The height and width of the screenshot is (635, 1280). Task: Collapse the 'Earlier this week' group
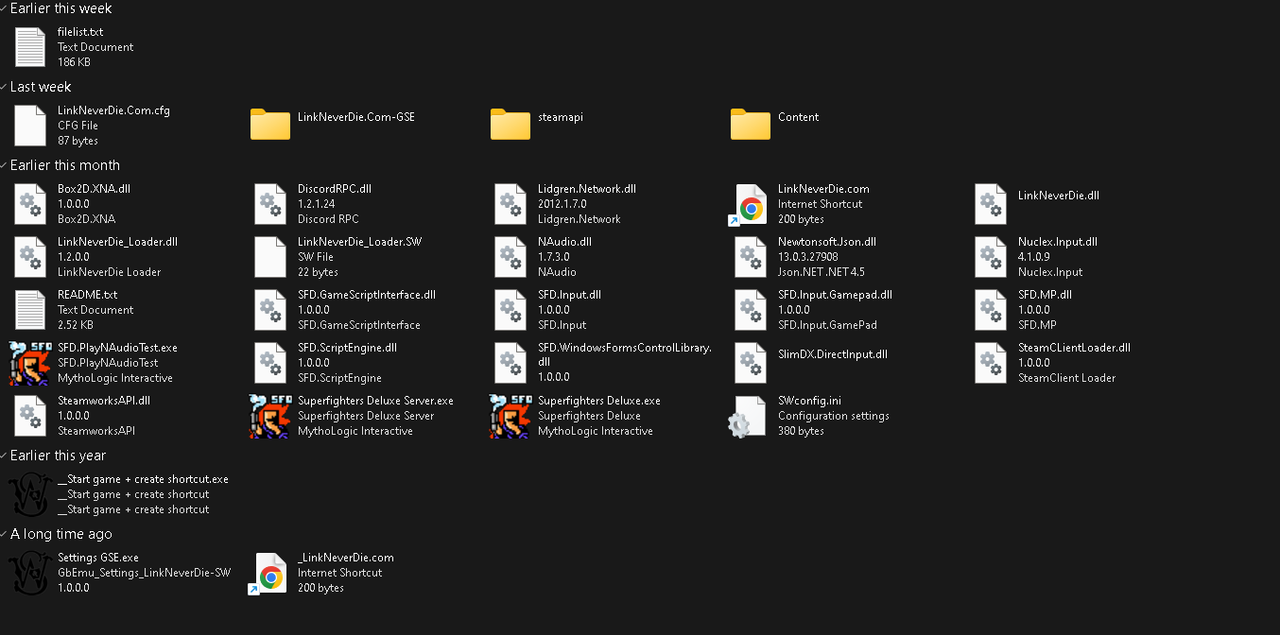point(5,9)
